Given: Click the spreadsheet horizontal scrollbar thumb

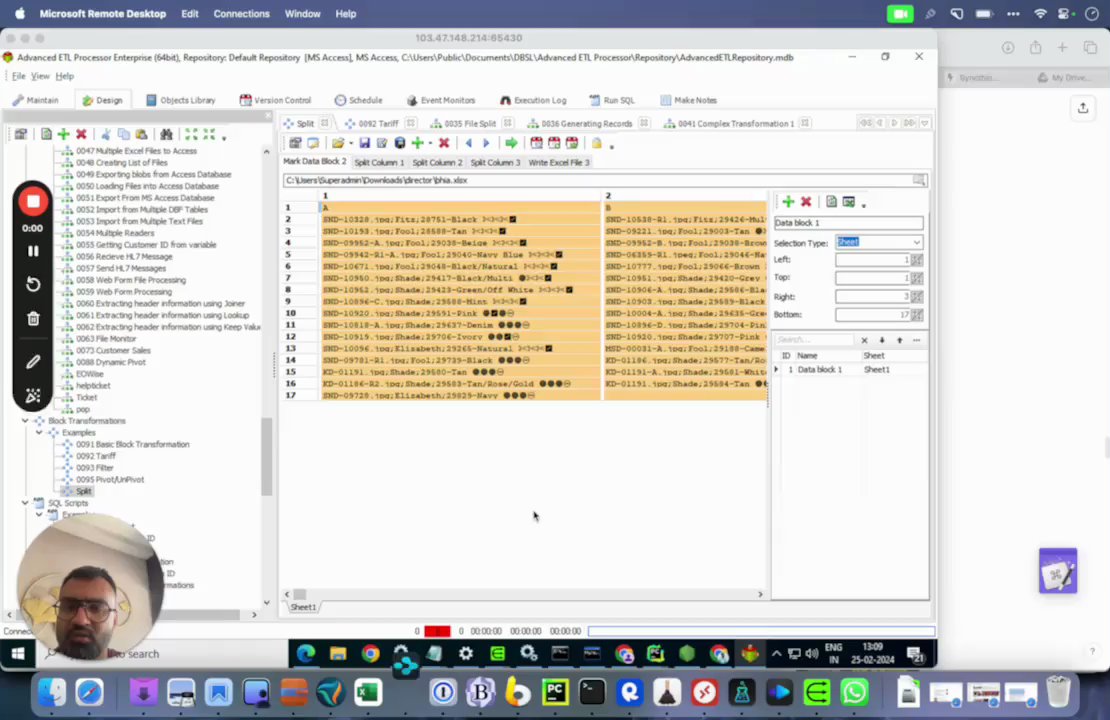Looking at the screenshot, I should click(x=300, y=594).
